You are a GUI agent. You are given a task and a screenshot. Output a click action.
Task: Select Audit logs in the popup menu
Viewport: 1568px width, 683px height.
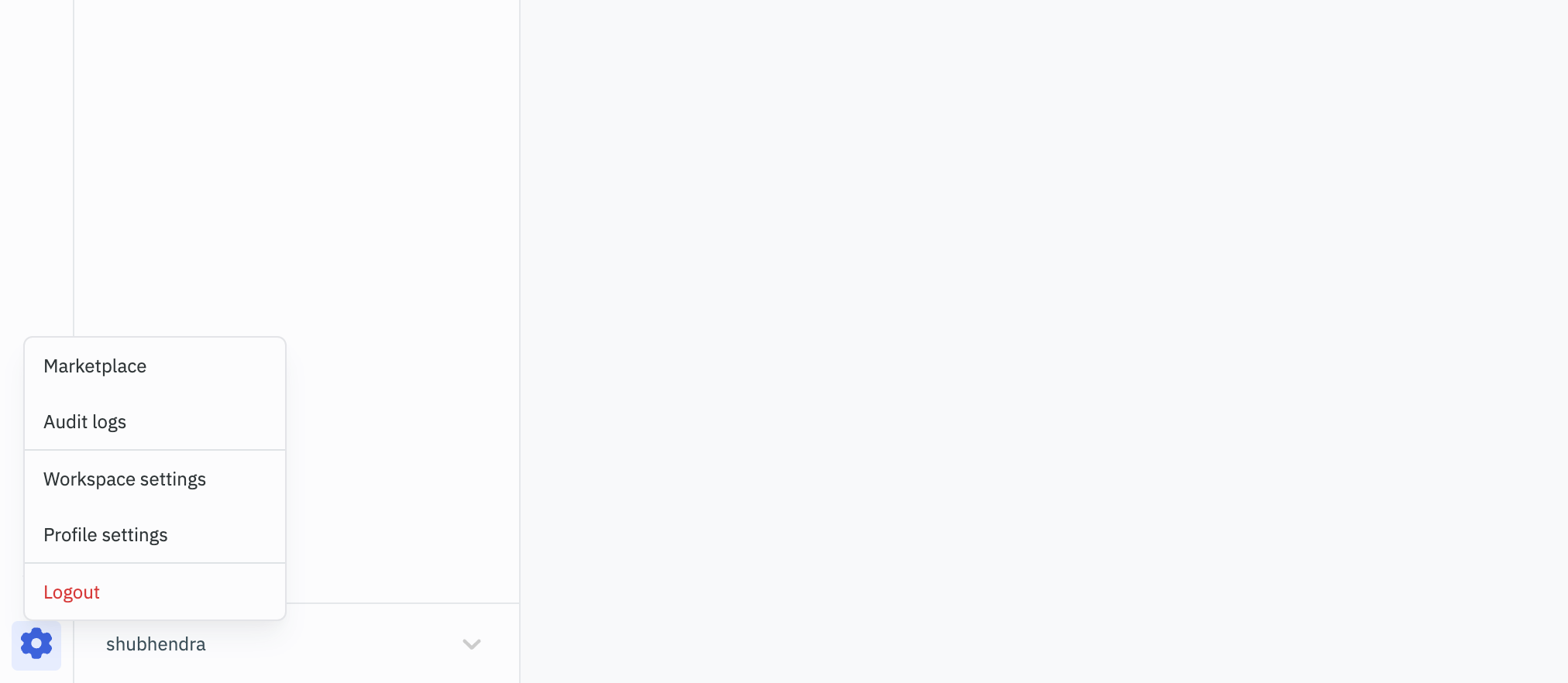coord(85,422)
